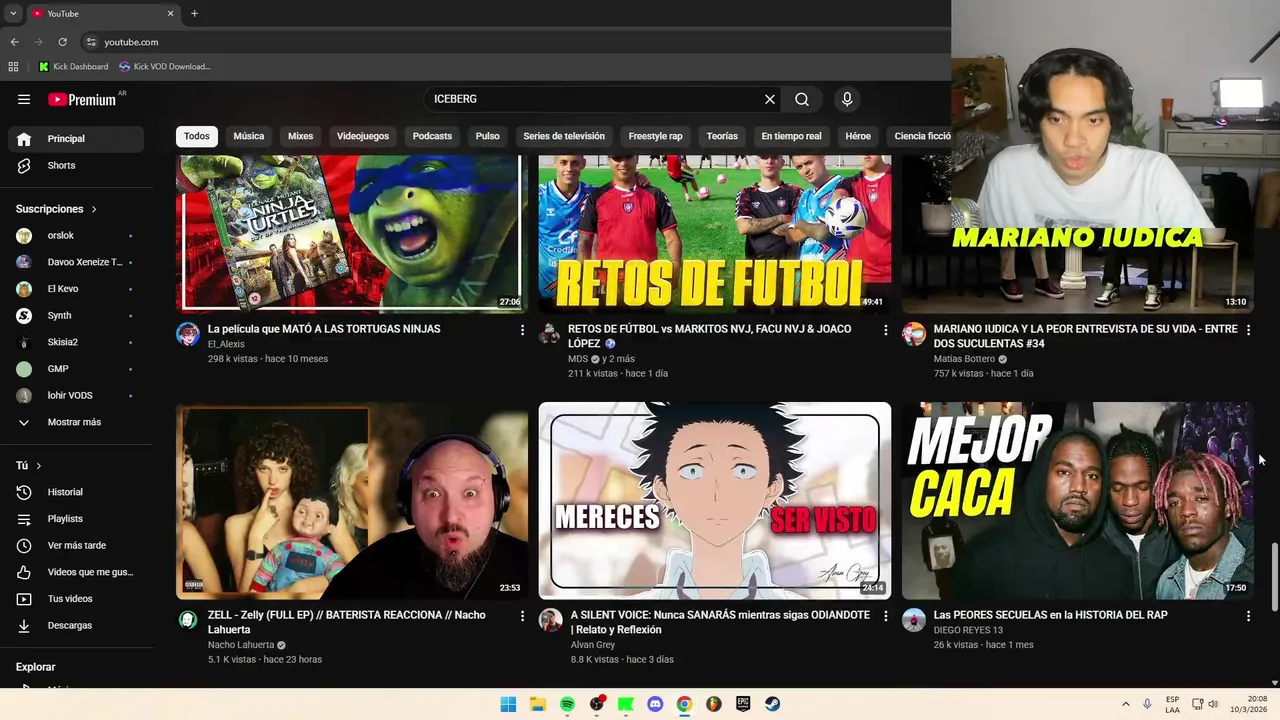Close the YouTube browser tab

click(170, 13)
